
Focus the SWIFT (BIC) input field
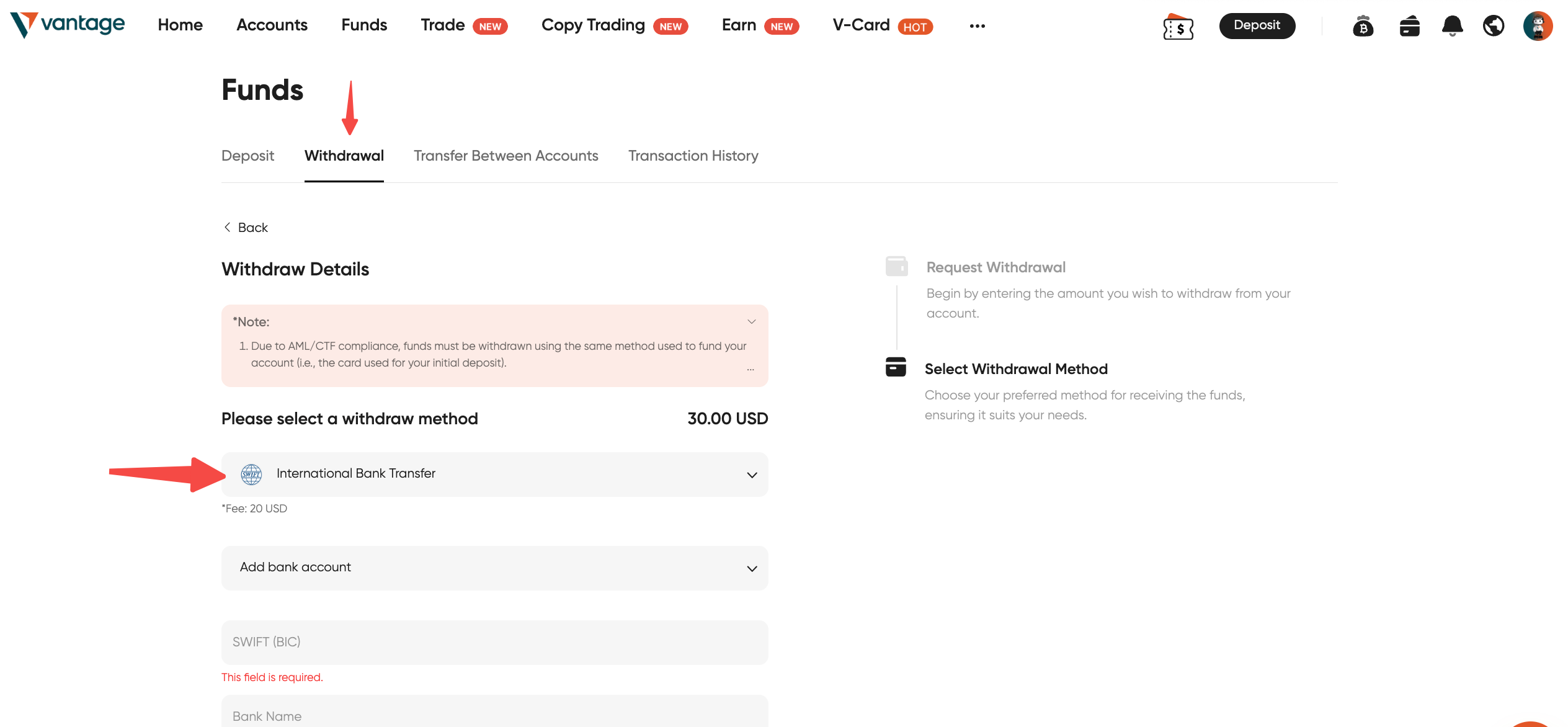(494, 643)
